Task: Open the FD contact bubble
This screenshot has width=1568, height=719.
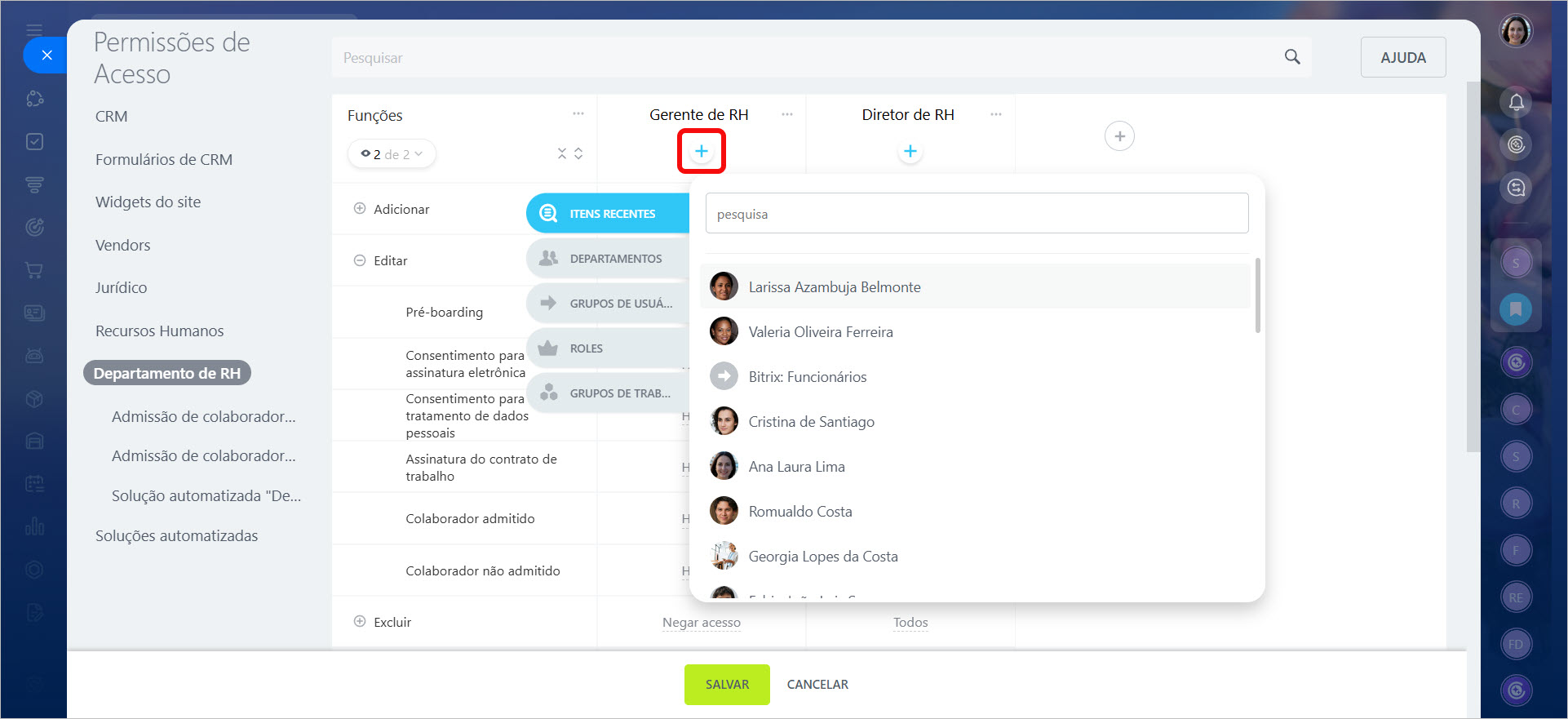Action: click(x=1516, y=644)
